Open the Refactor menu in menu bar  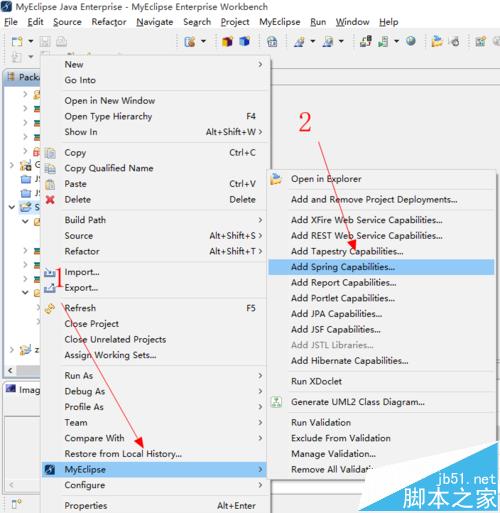tap(109, 22)
